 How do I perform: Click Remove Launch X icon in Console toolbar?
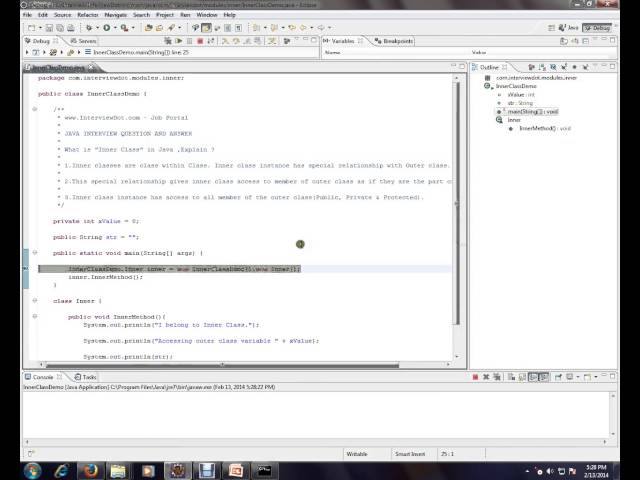pyautogui.click(x=486, y=377)
